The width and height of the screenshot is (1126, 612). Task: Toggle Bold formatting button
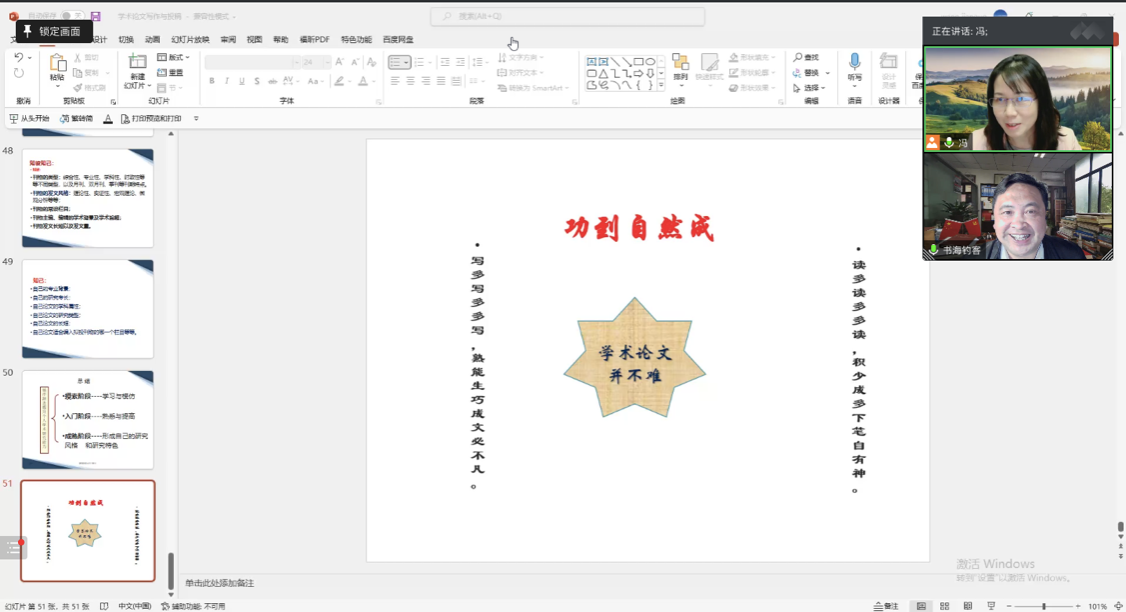(x=212, y=81)
